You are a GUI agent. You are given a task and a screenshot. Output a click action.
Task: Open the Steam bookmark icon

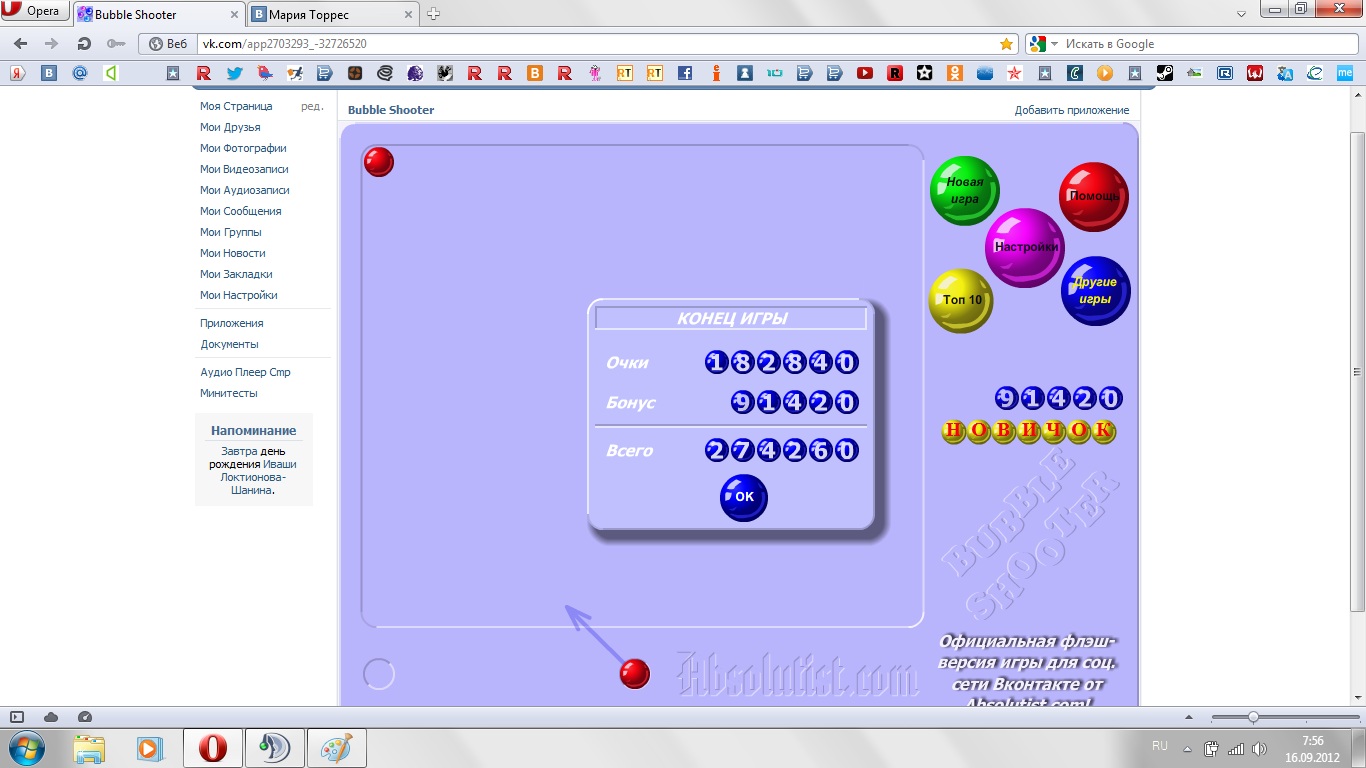coord(1165,73)
